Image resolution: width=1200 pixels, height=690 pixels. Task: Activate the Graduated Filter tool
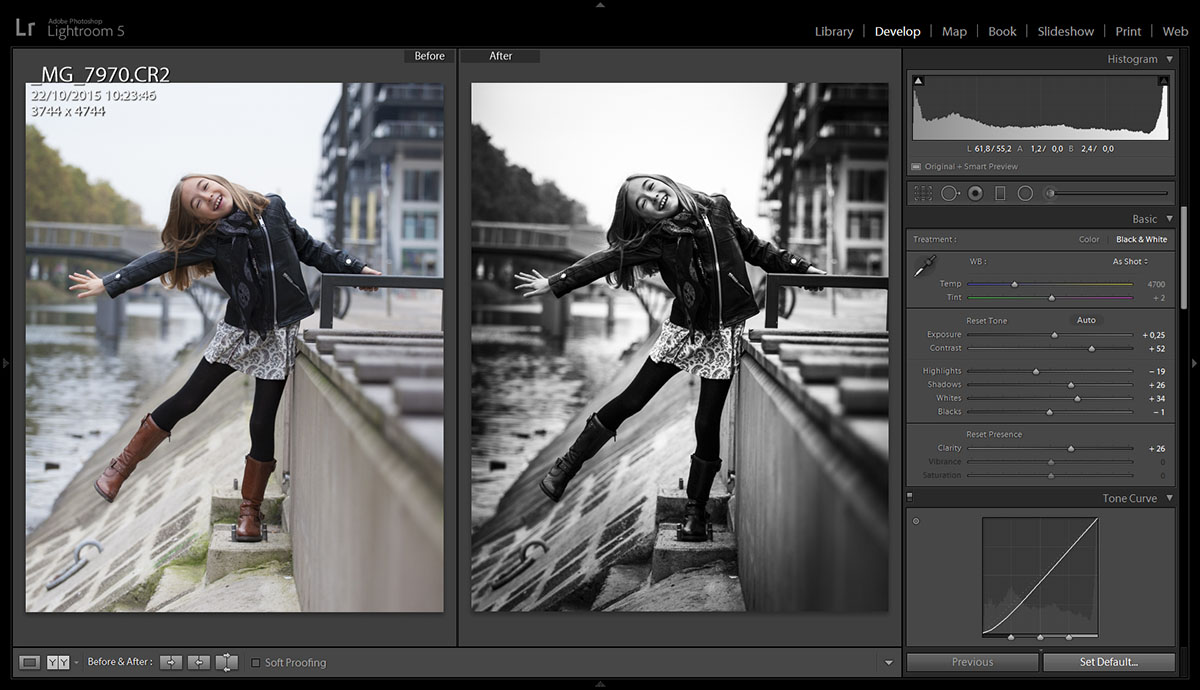[1001, 192]
